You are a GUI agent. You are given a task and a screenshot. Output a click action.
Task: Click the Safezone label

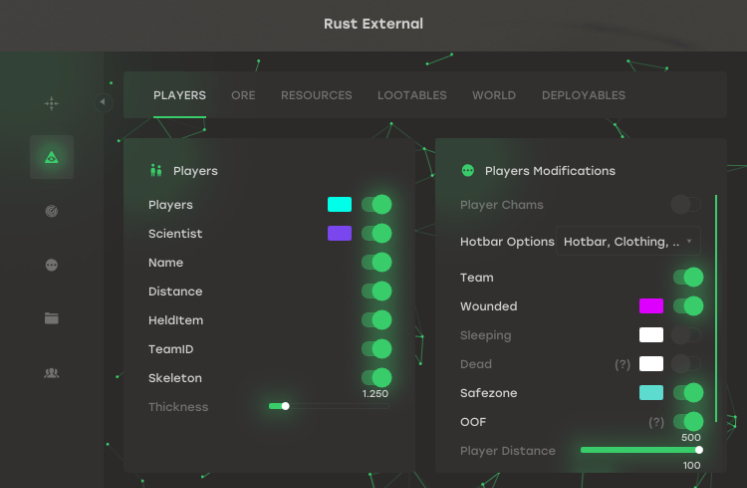point(488,393)
